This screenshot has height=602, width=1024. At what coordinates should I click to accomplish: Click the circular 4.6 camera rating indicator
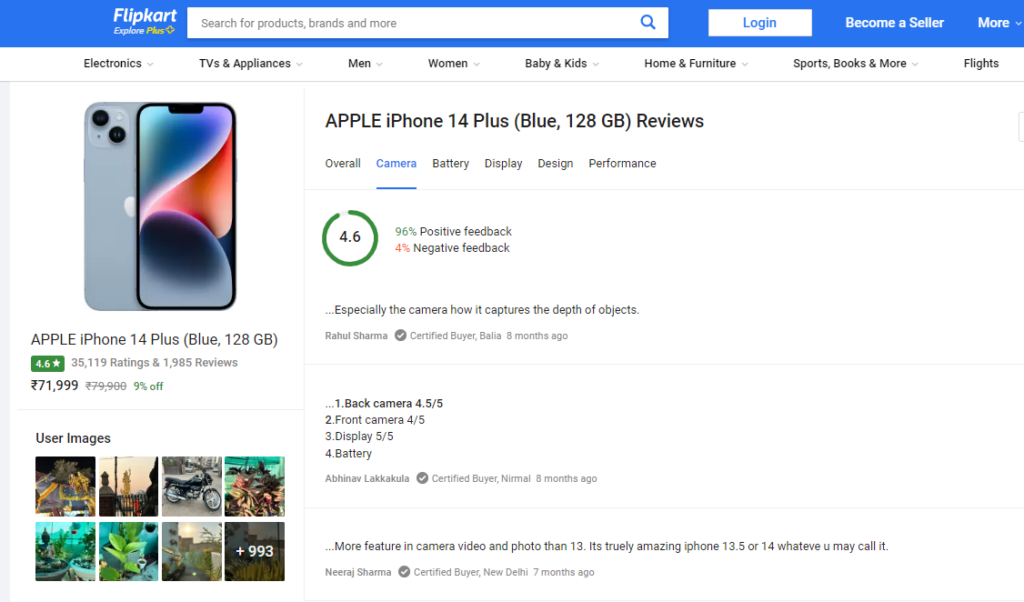tap(350, 238)
